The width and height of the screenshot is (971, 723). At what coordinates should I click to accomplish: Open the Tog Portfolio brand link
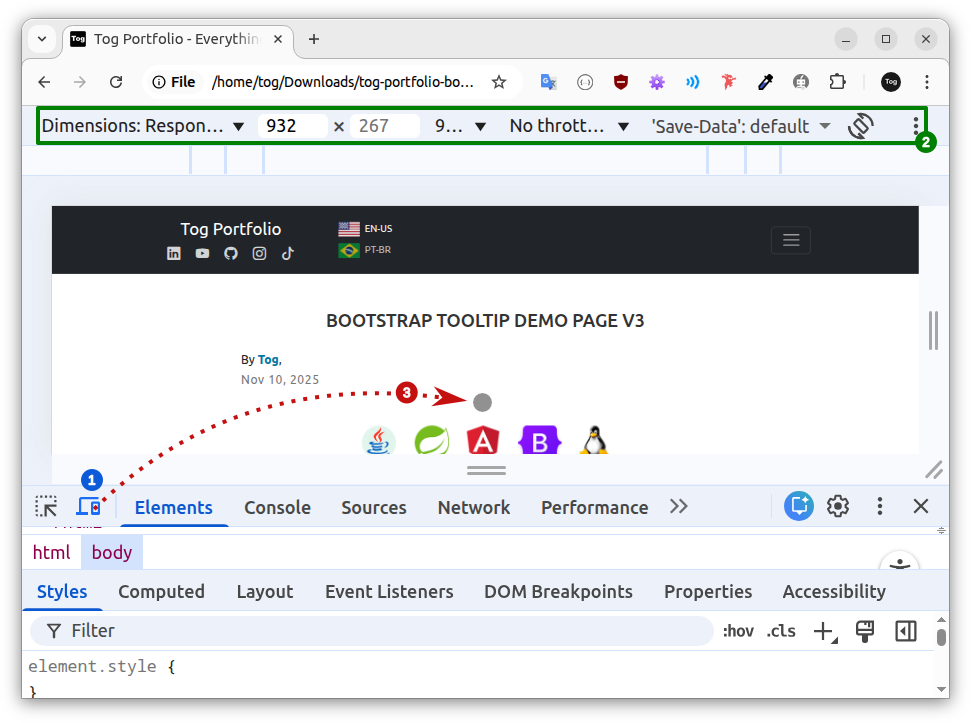(230, 229)
